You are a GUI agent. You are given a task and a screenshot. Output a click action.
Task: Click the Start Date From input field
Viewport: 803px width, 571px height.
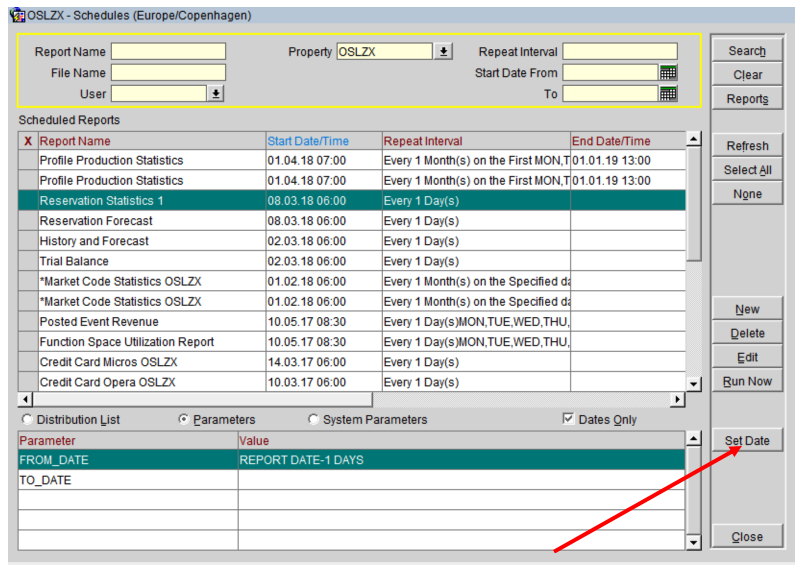pos(610,73)
